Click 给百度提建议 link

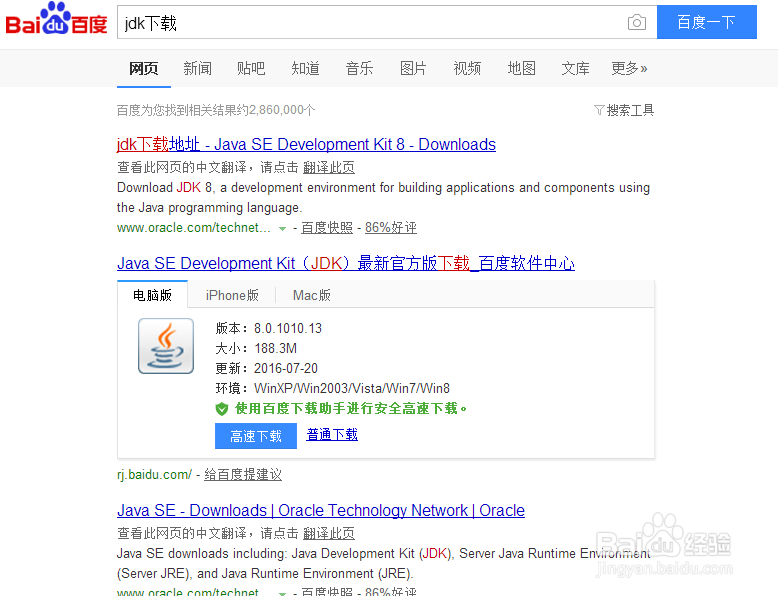click(x=243, y=475)
